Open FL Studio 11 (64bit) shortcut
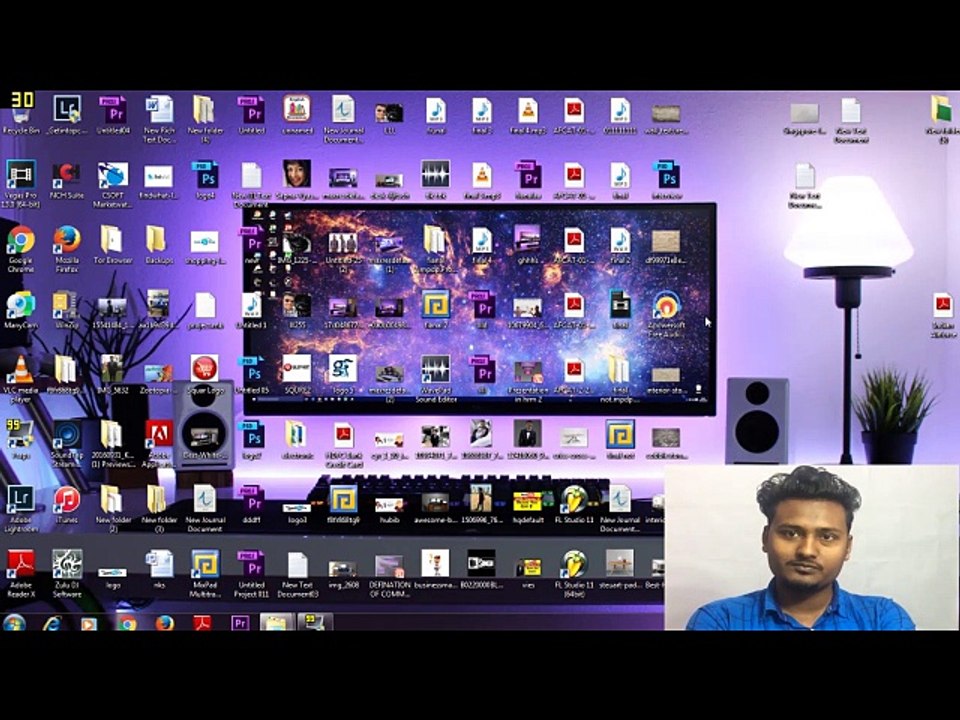 click(574, 573)
